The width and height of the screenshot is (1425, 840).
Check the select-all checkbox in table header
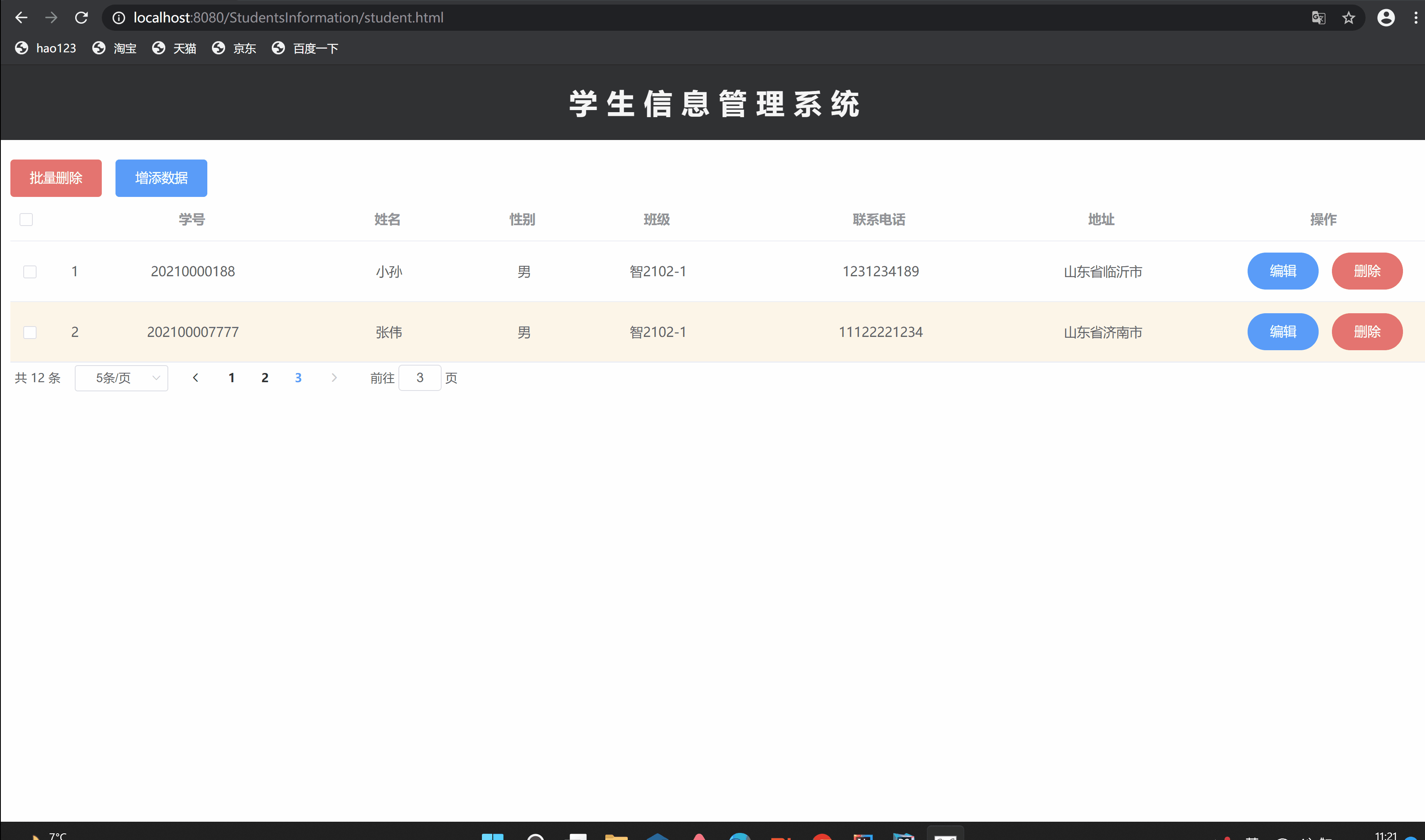[x=26, y=219]
